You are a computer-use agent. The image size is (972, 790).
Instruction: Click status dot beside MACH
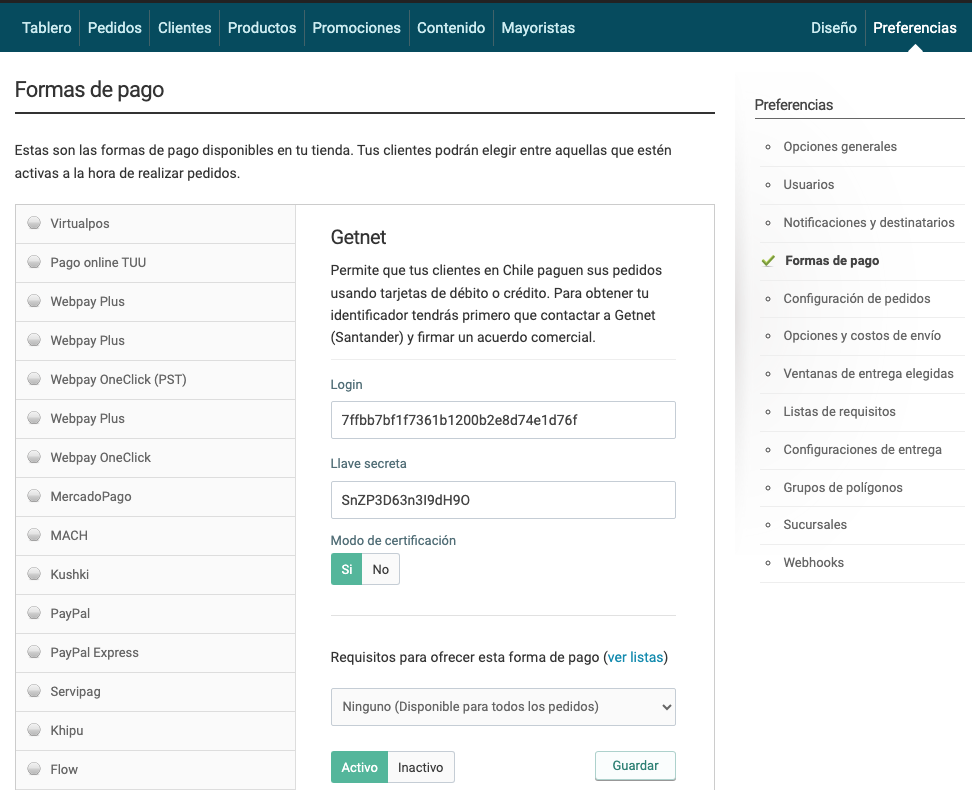click(x=34, y=535)
